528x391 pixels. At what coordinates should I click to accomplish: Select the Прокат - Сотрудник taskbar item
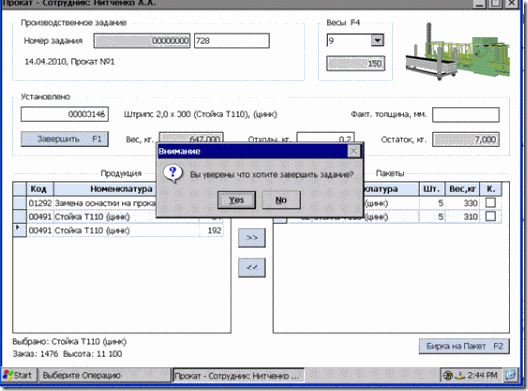click(238, 376)
